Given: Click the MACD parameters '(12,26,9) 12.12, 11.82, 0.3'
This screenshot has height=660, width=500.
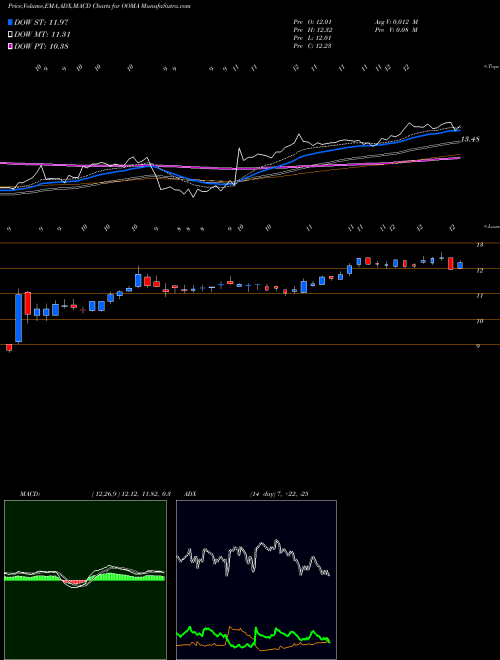Looking at the screenshot, I should [x=130, y=494].
